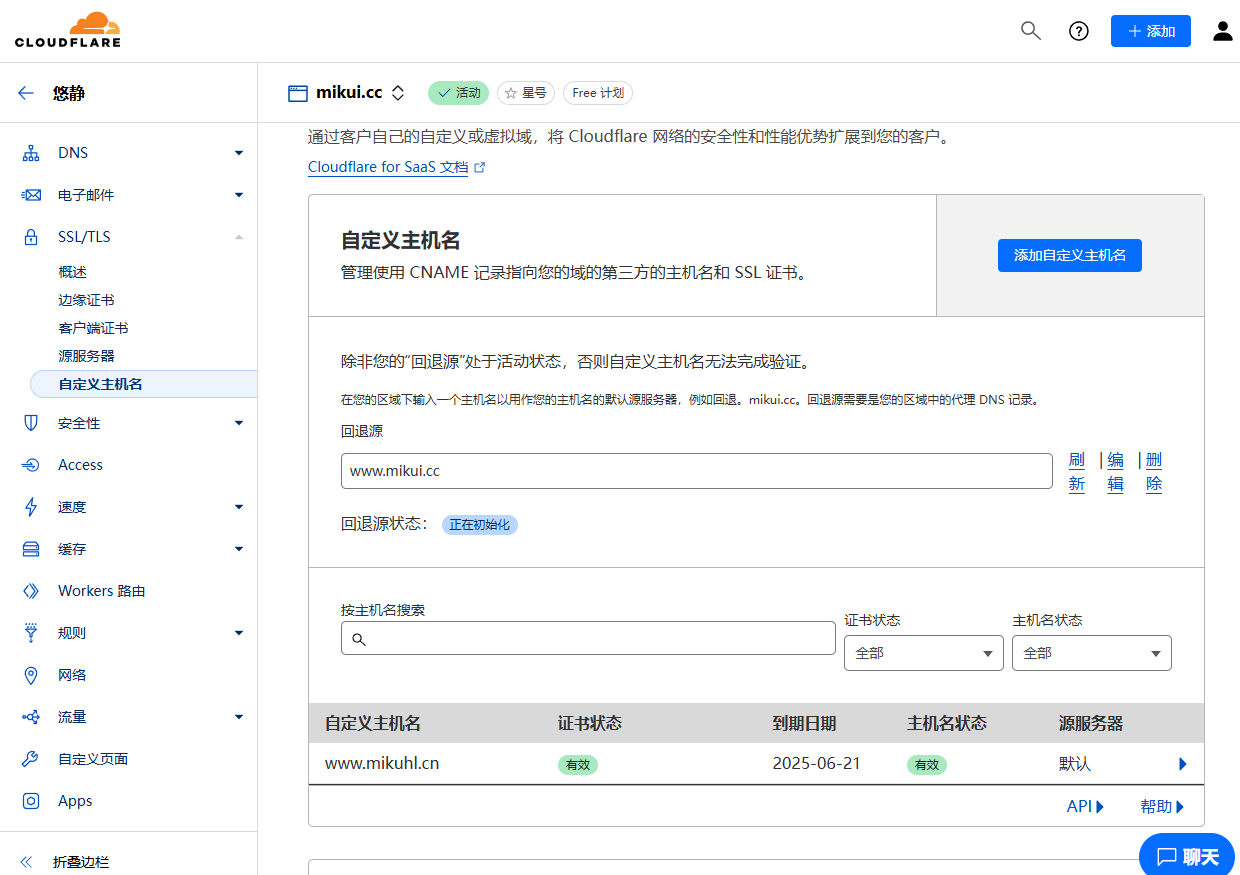
Task: Click the 电子邮件 envelope icon
Action: pyautogui.click(x=31, y=195)
